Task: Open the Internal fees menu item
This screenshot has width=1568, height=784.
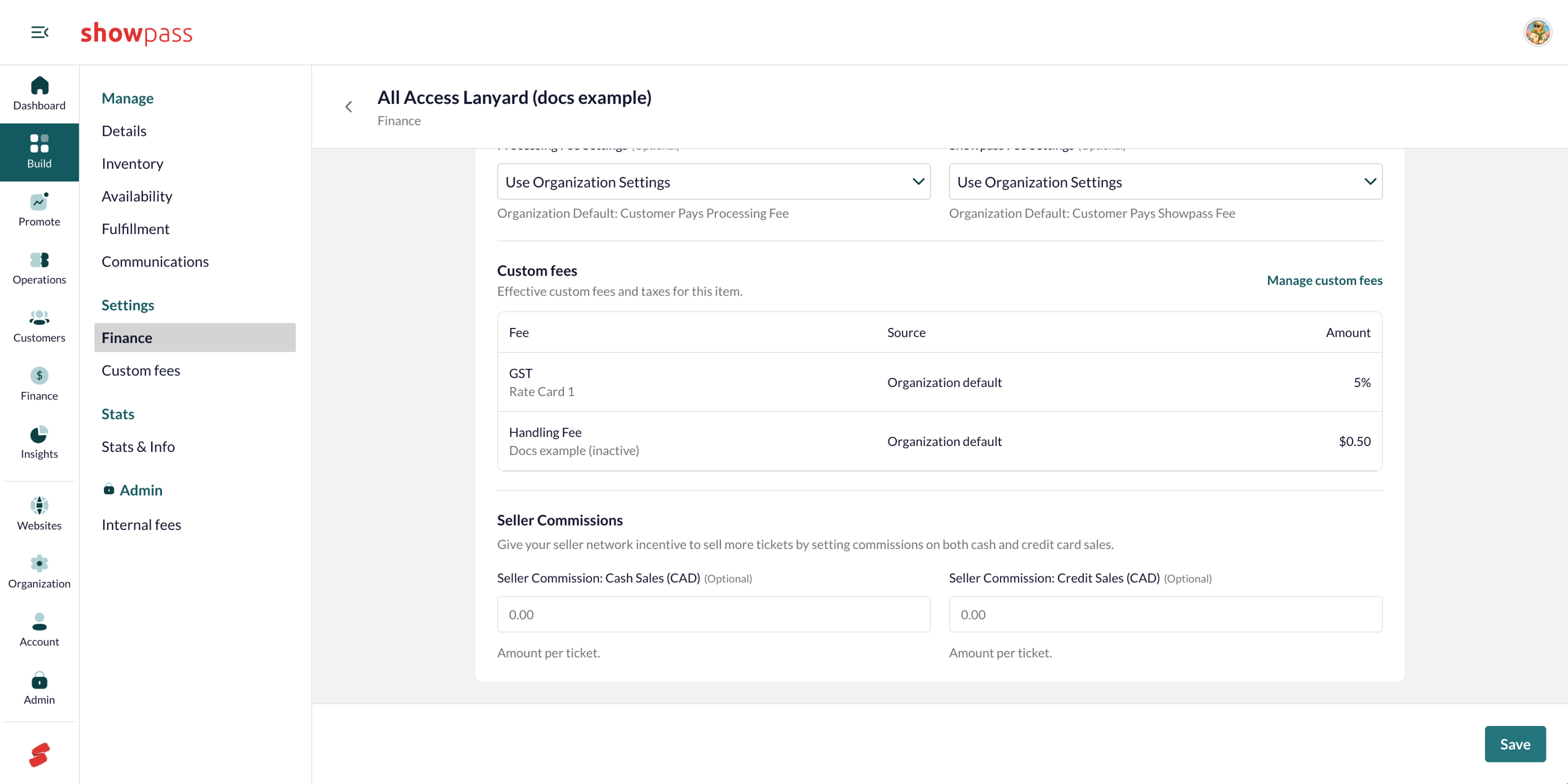Action: [x=141, y=524]
